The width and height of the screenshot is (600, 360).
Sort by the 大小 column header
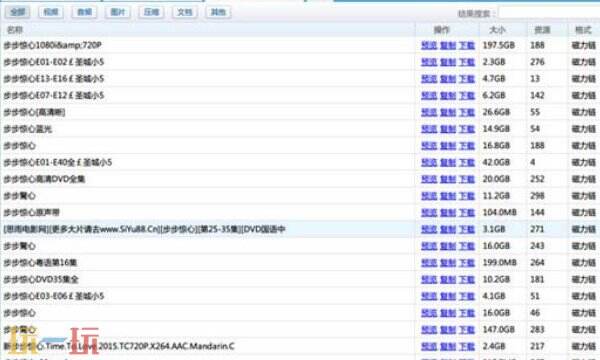tap(498, 30)
